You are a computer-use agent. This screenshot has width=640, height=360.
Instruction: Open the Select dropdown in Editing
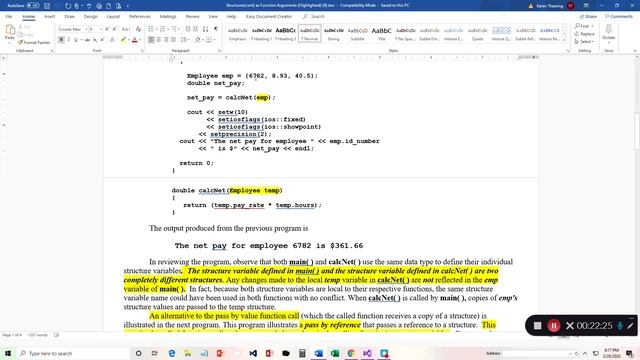pos(584,42)
